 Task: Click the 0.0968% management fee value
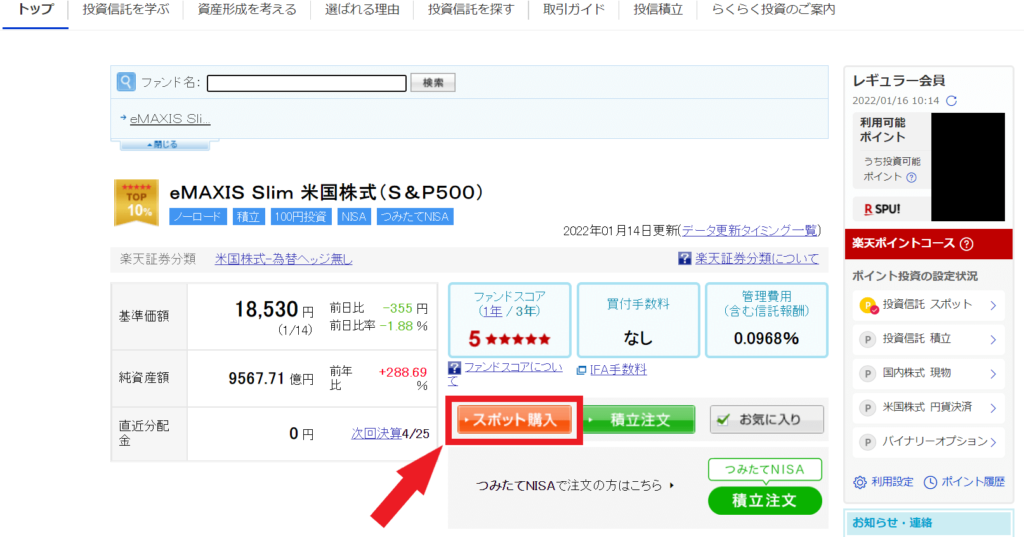click(x=766, y=338)
